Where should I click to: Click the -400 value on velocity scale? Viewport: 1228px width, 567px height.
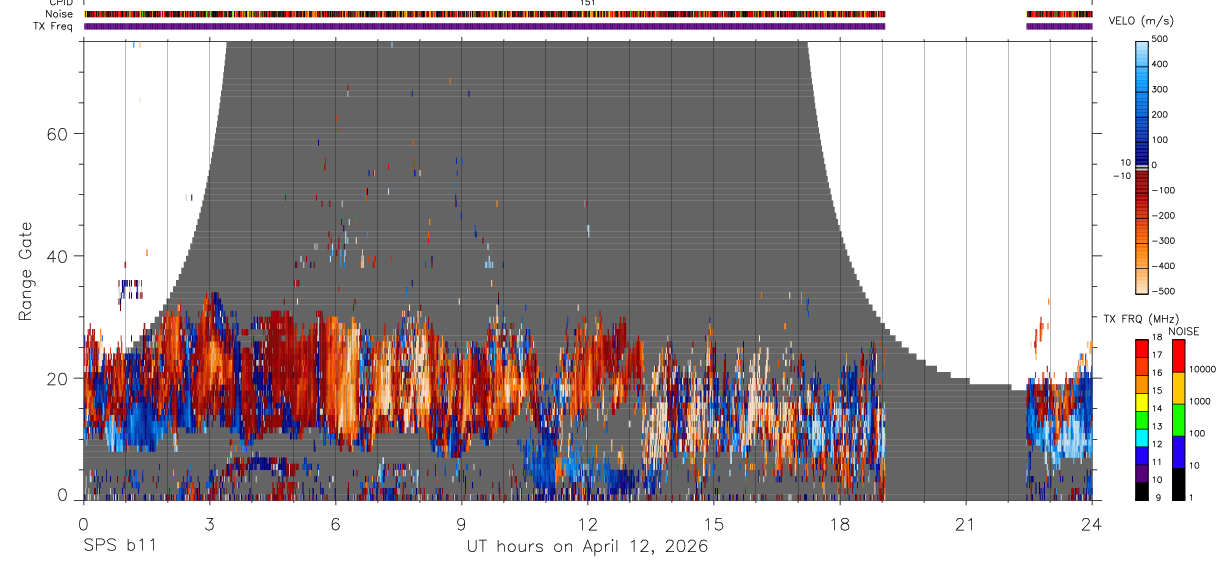pyautogui.click(x=1162, y=266)
